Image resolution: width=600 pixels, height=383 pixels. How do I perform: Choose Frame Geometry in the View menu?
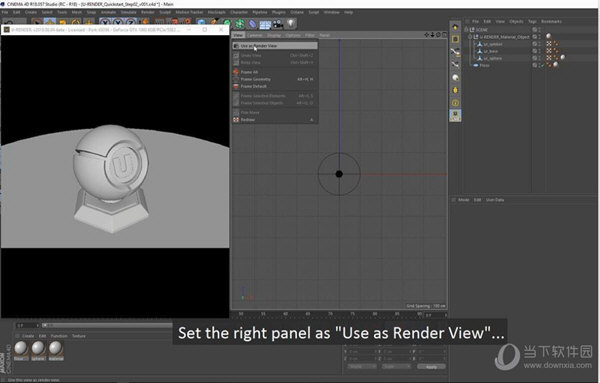coord(275,79)
